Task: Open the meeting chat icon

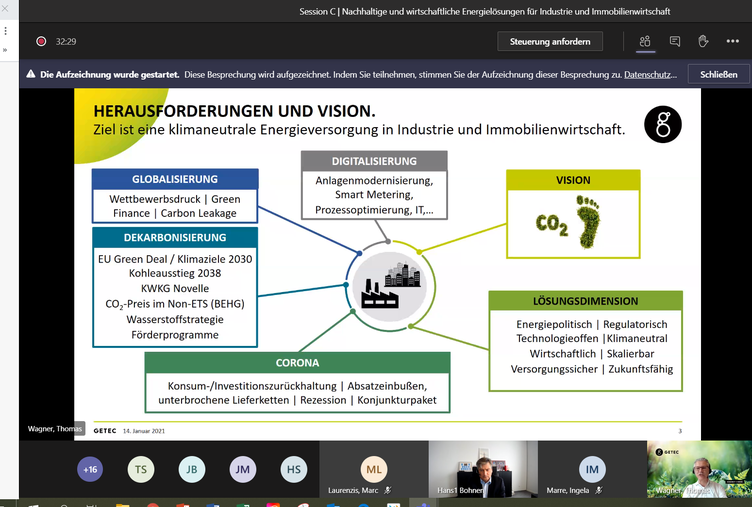Action: tap(675, 41)
